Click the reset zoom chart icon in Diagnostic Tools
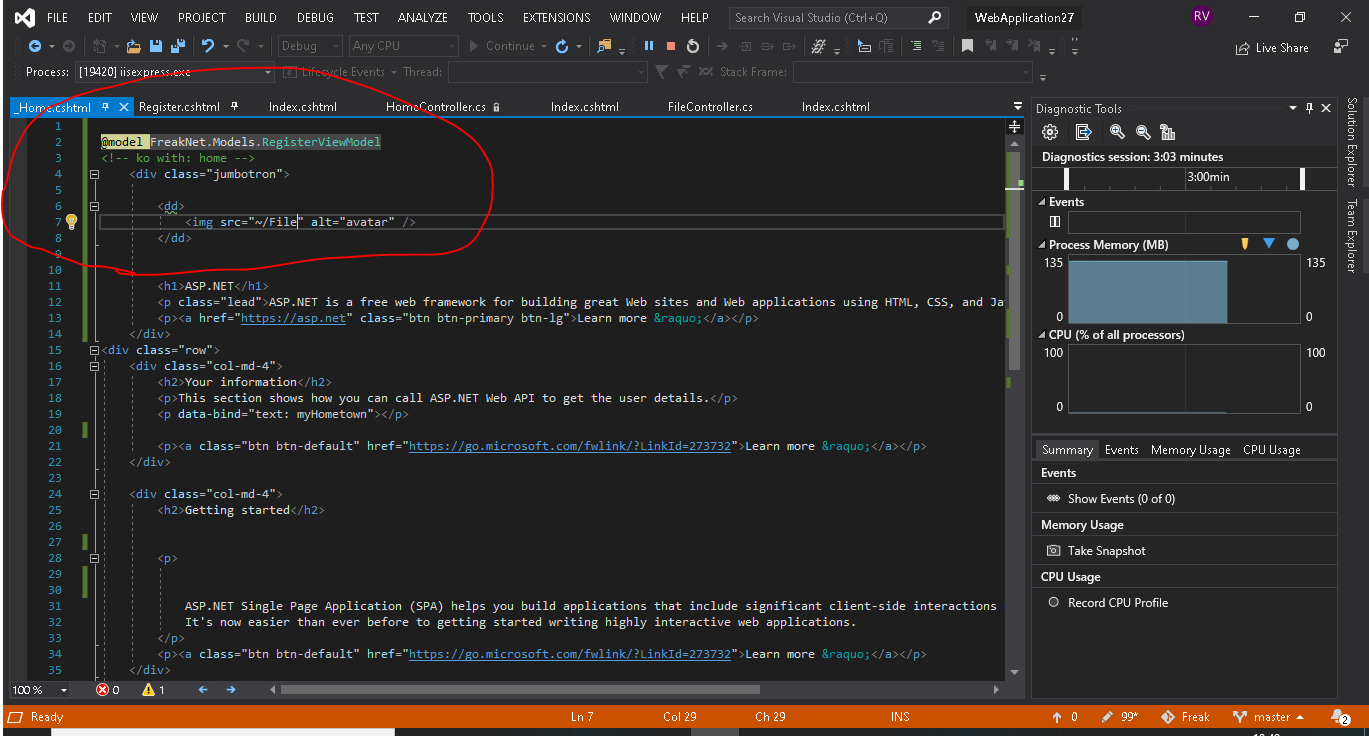 pyautogui.click(x=1168, y=132)
